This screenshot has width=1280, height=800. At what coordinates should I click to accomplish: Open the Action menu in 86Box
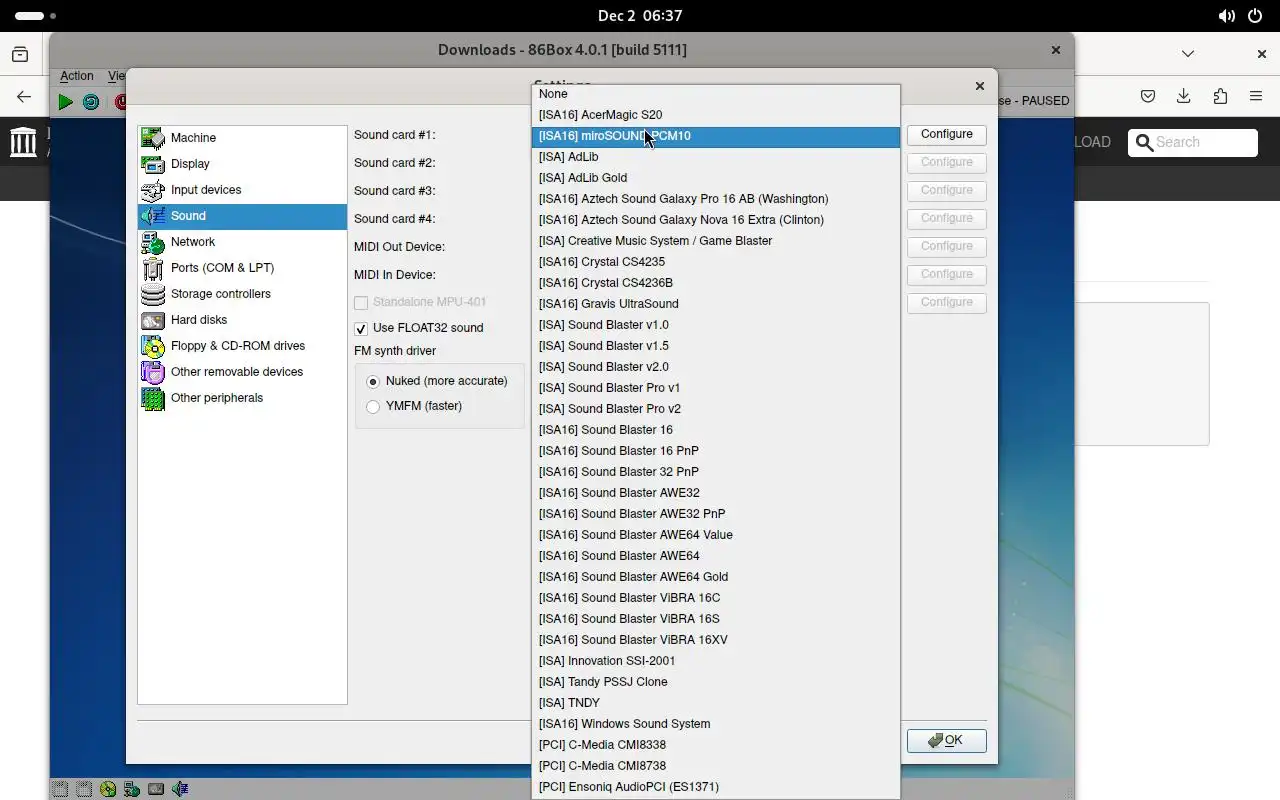point(77,76)
